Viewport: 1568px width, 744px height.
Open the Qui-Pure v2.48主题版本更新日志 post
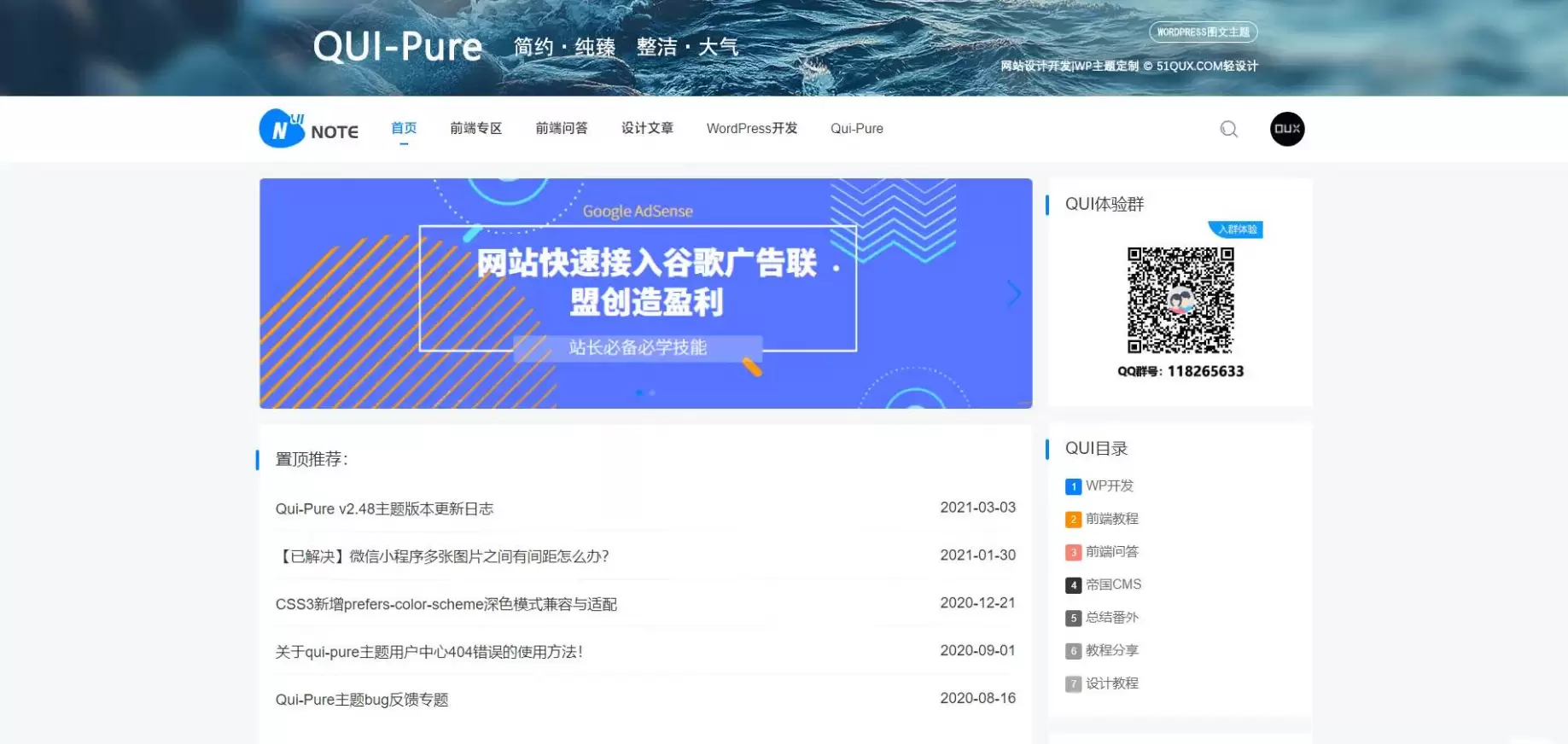[384, 509]
